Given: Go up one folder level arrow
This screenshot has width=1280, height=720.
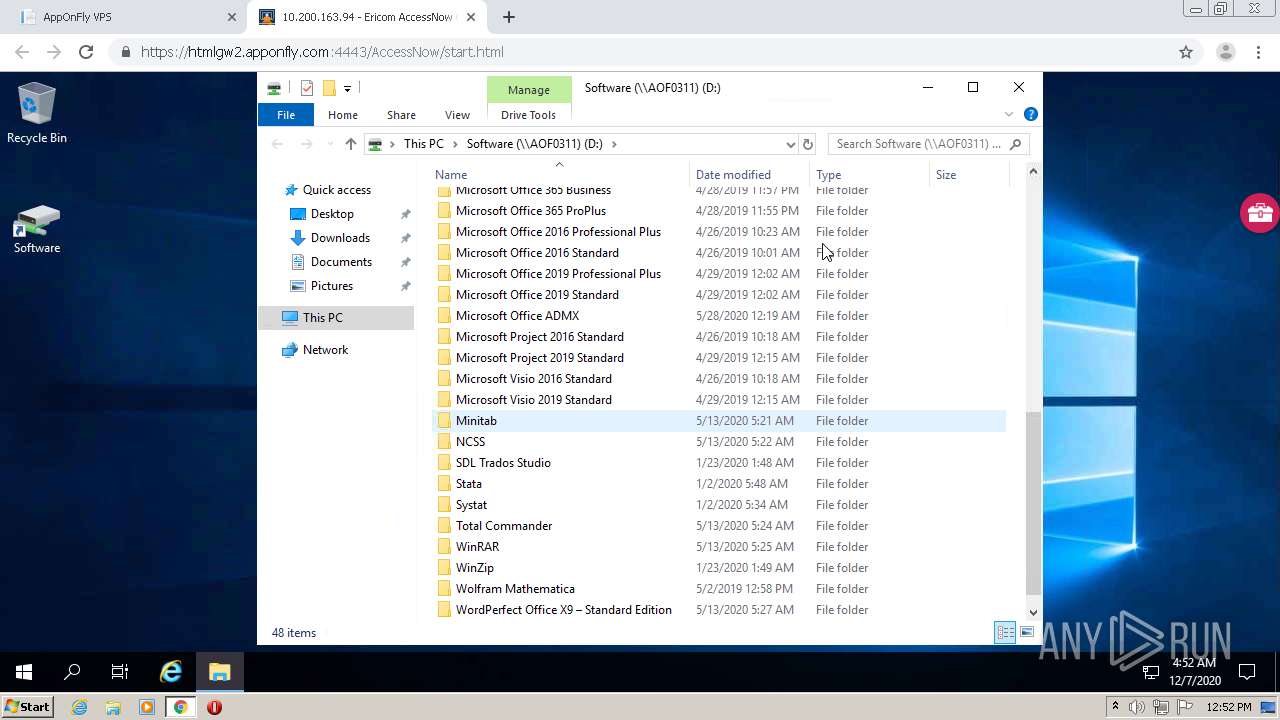Looking at the screenshot, I should pyautogui.click(x=351, y=144).
